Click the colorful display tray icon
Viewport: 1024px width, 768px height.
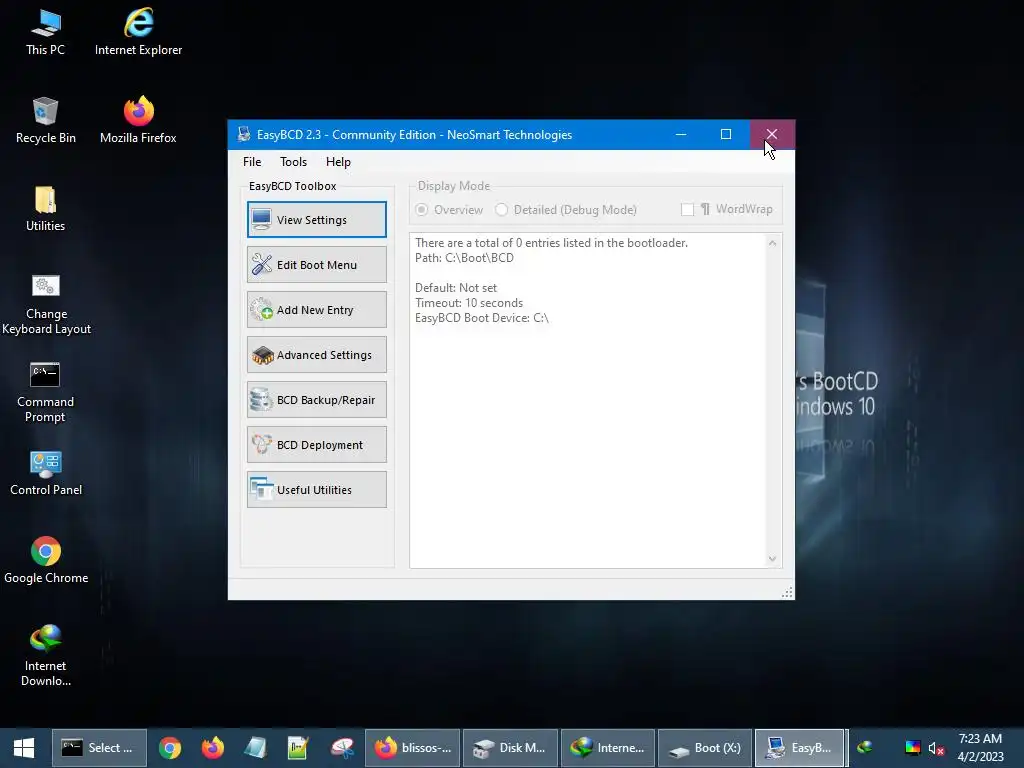pos(912,748)
